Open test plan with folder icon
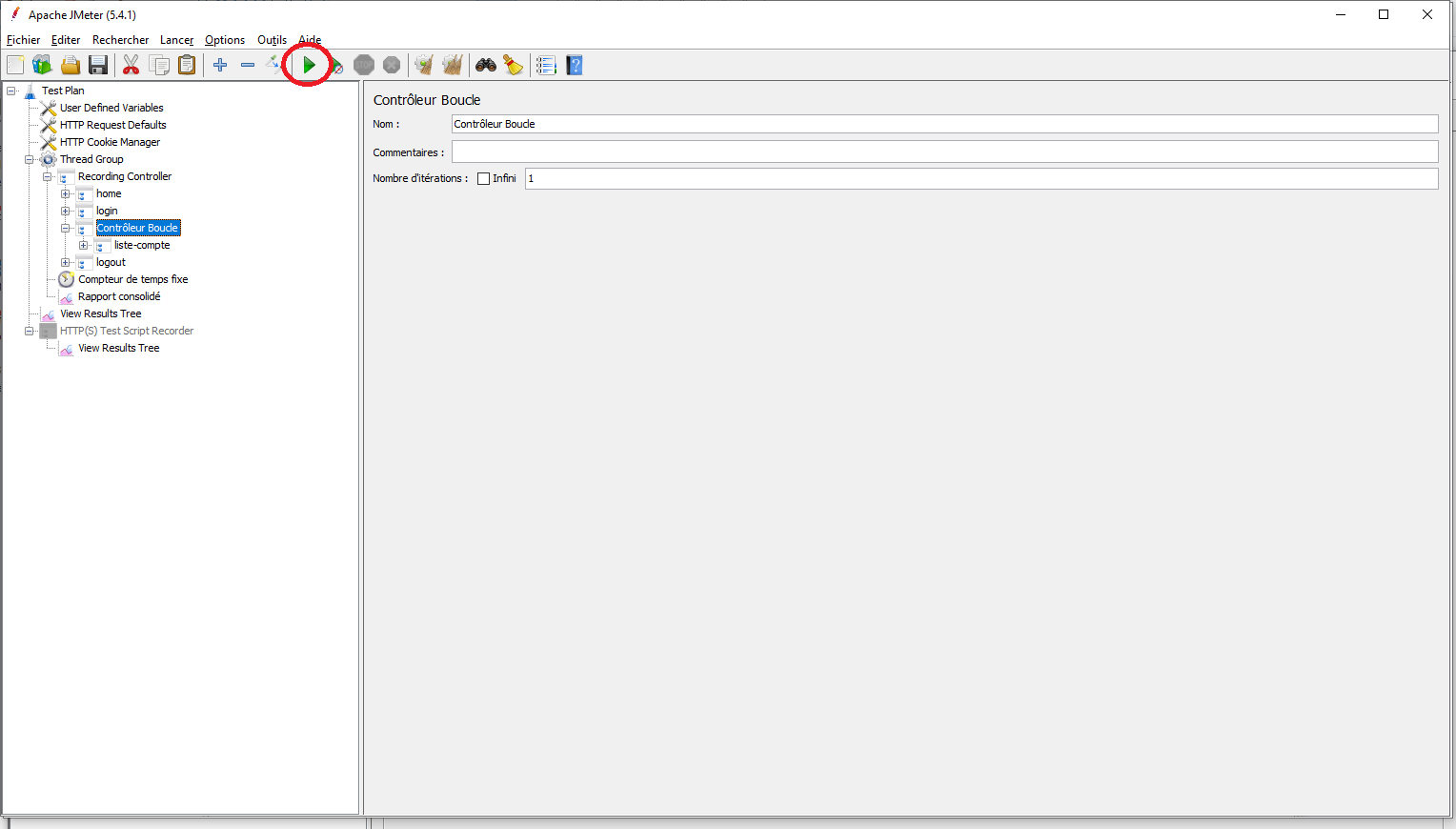 (71, 65)
